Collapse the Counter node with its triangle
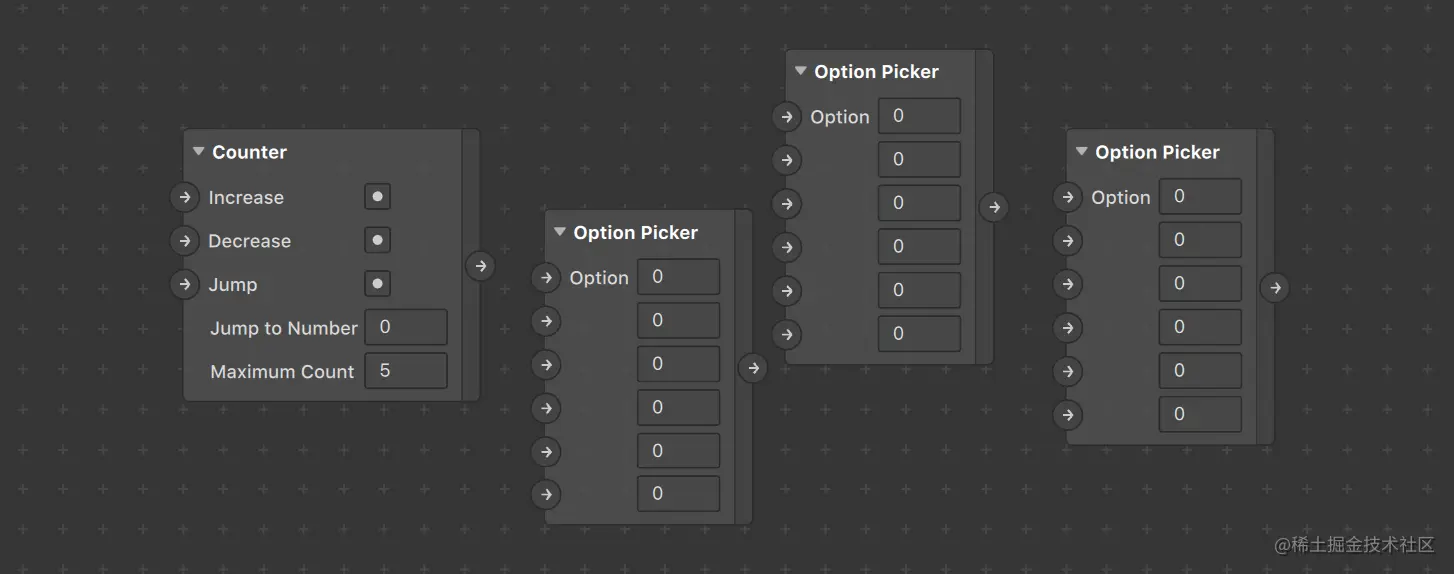 (198, 152)
